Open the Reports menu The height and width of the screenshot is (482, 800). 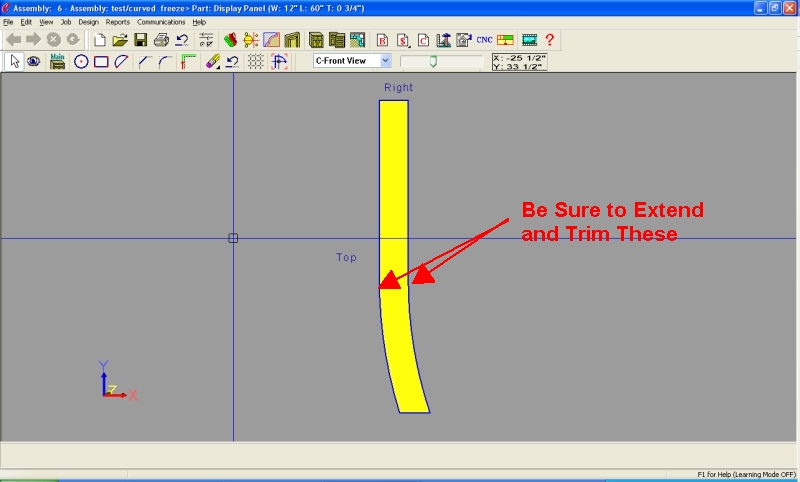pyautogui.click(x=117, y=21)
